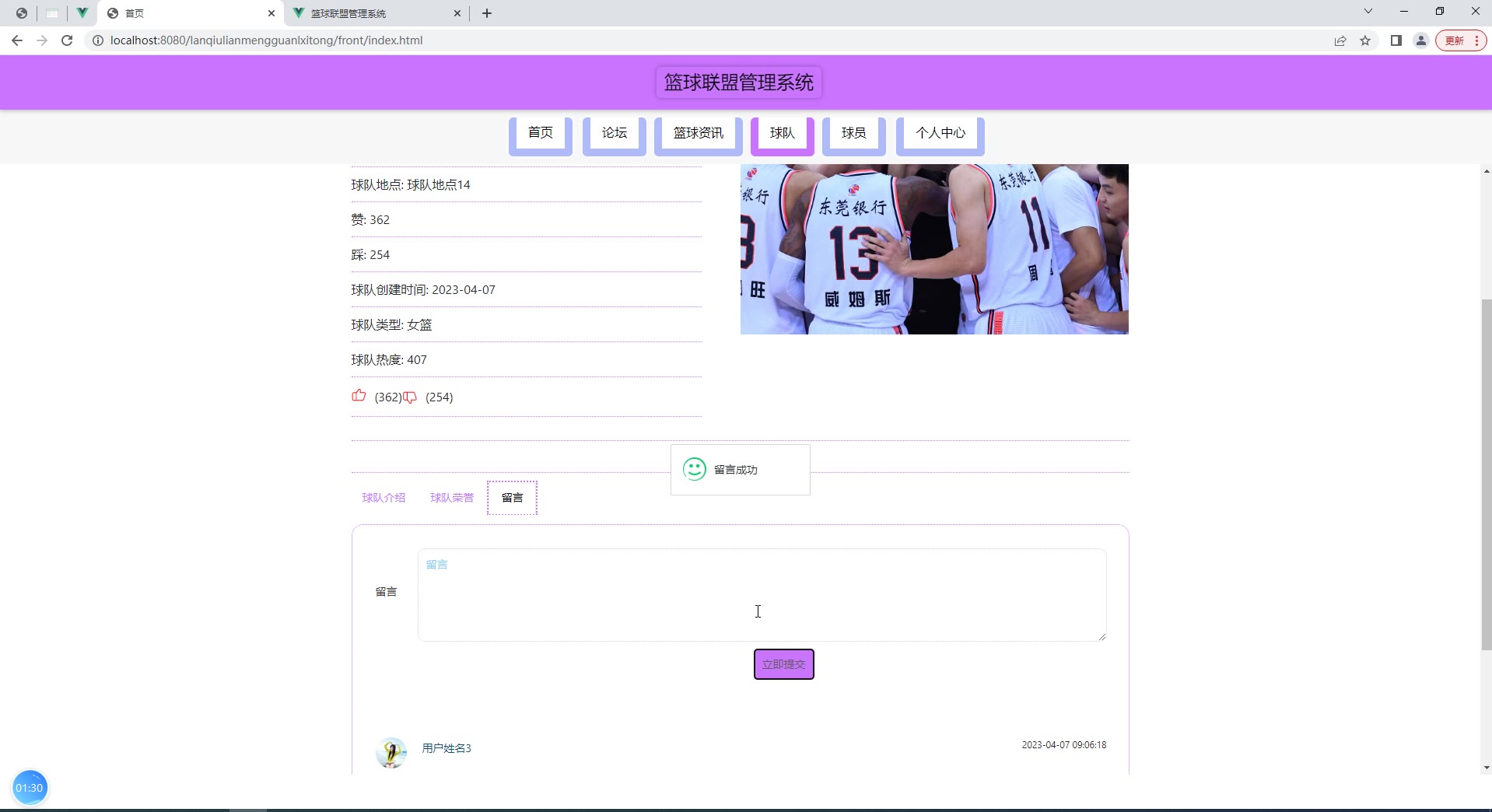
Task: Click the 球队创建时间: 2023-04-07 text
Action: (423, 289)
